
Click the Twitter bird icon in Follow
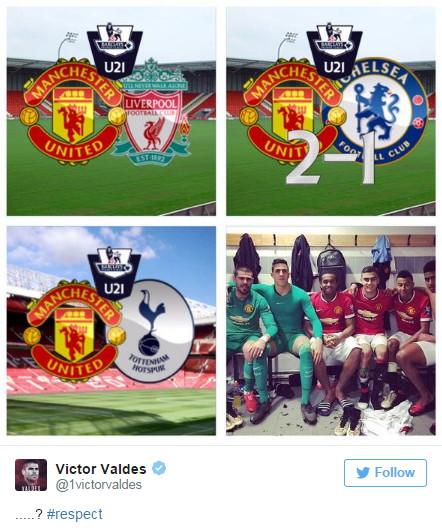pos(363,473)
